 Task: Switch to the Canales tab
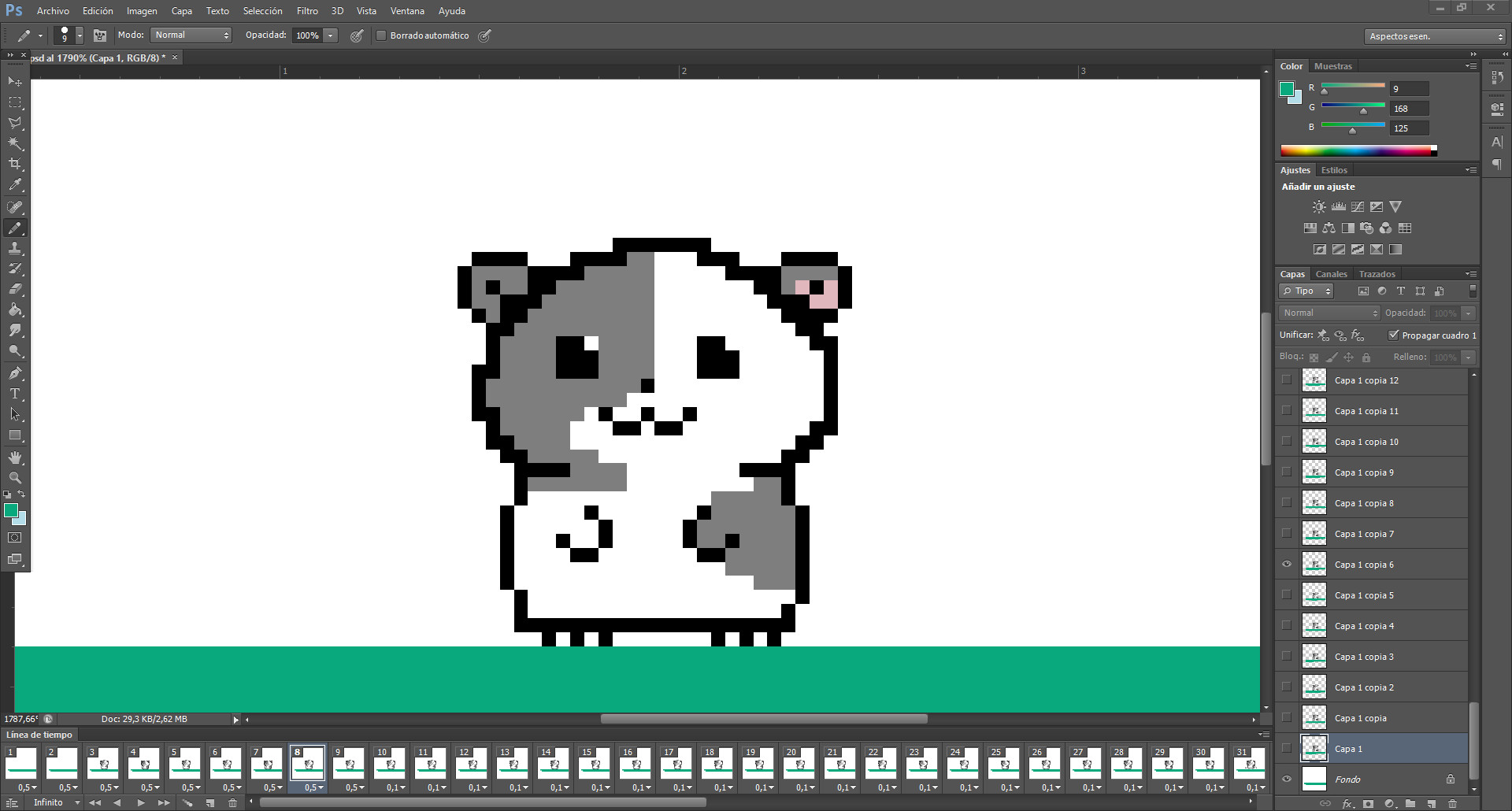(1331, 273)
